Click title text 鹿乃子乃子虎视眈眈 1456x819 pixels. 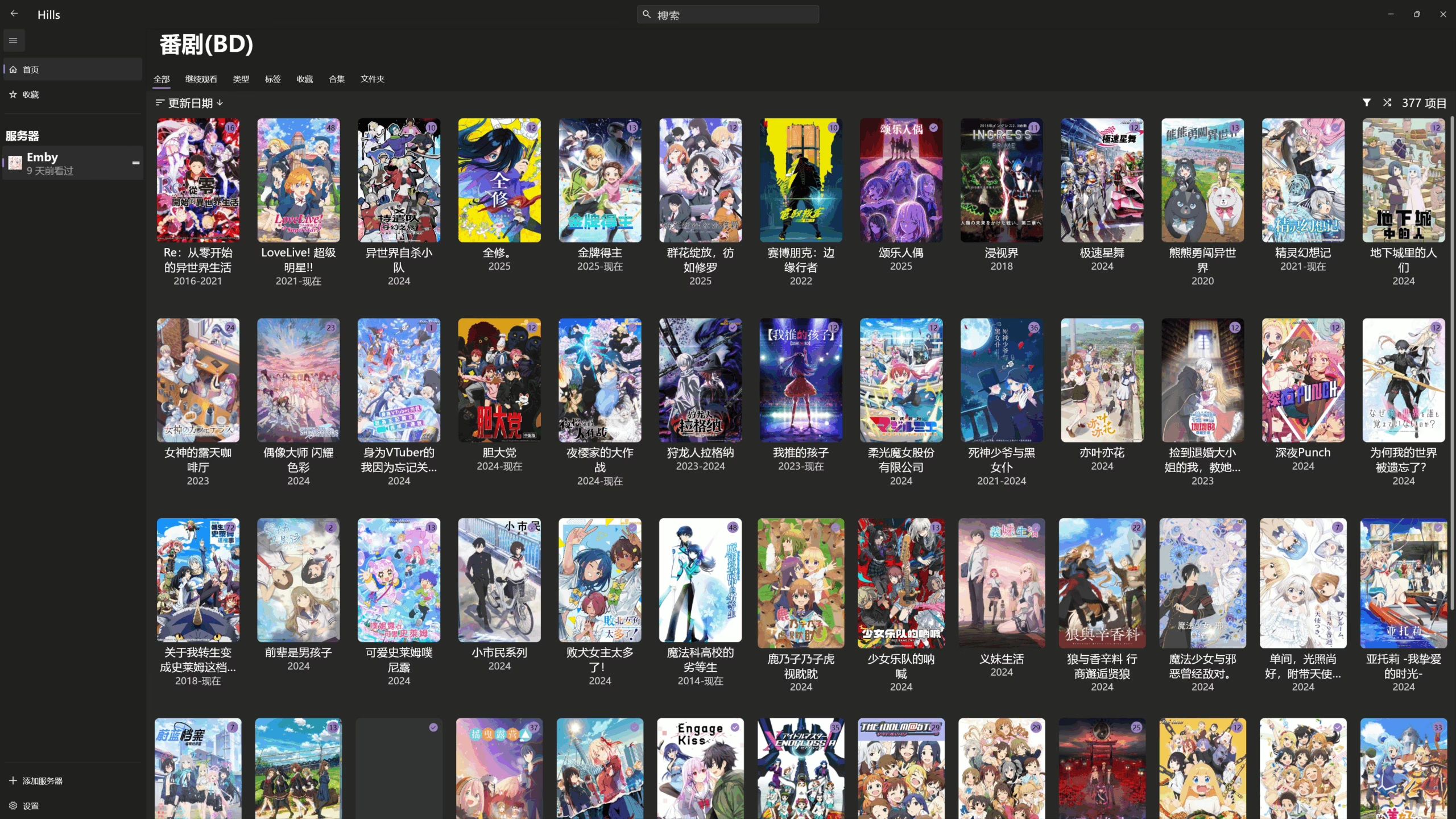pos(801,666)
